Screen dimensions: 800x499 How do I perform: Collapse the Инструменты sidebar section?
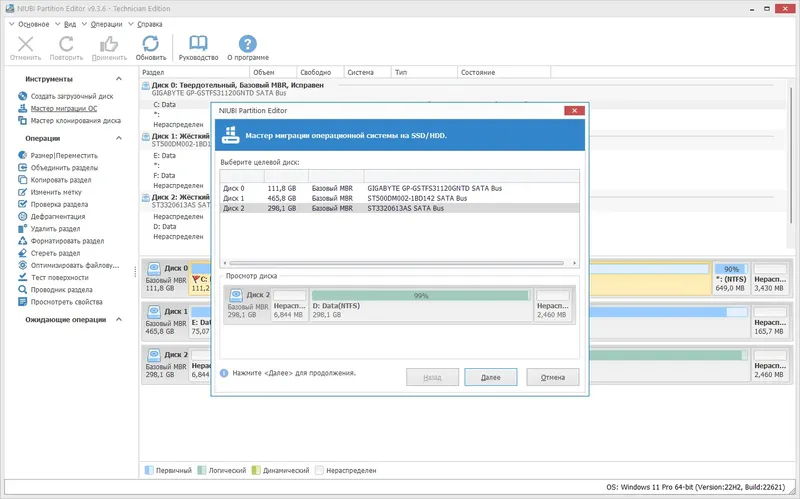pyautogui.click(x=119, y=79)
